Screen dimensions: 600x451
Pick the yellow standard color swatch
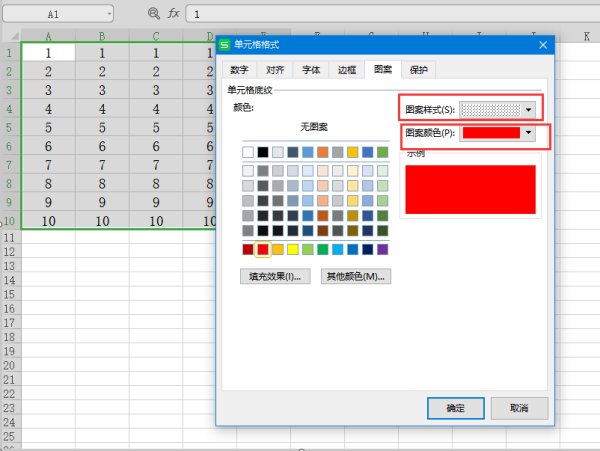pos(293,249)
